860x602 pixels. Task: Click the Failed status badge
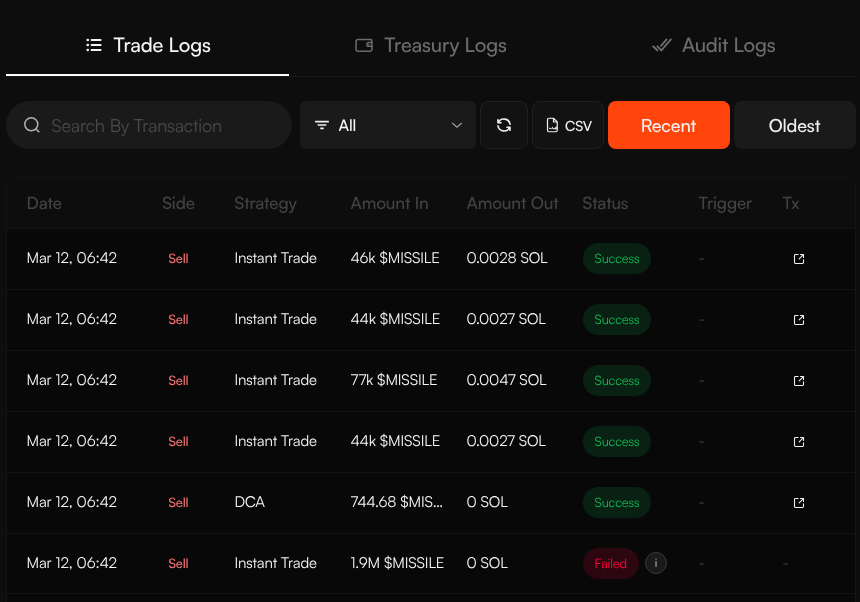point(610,563)
